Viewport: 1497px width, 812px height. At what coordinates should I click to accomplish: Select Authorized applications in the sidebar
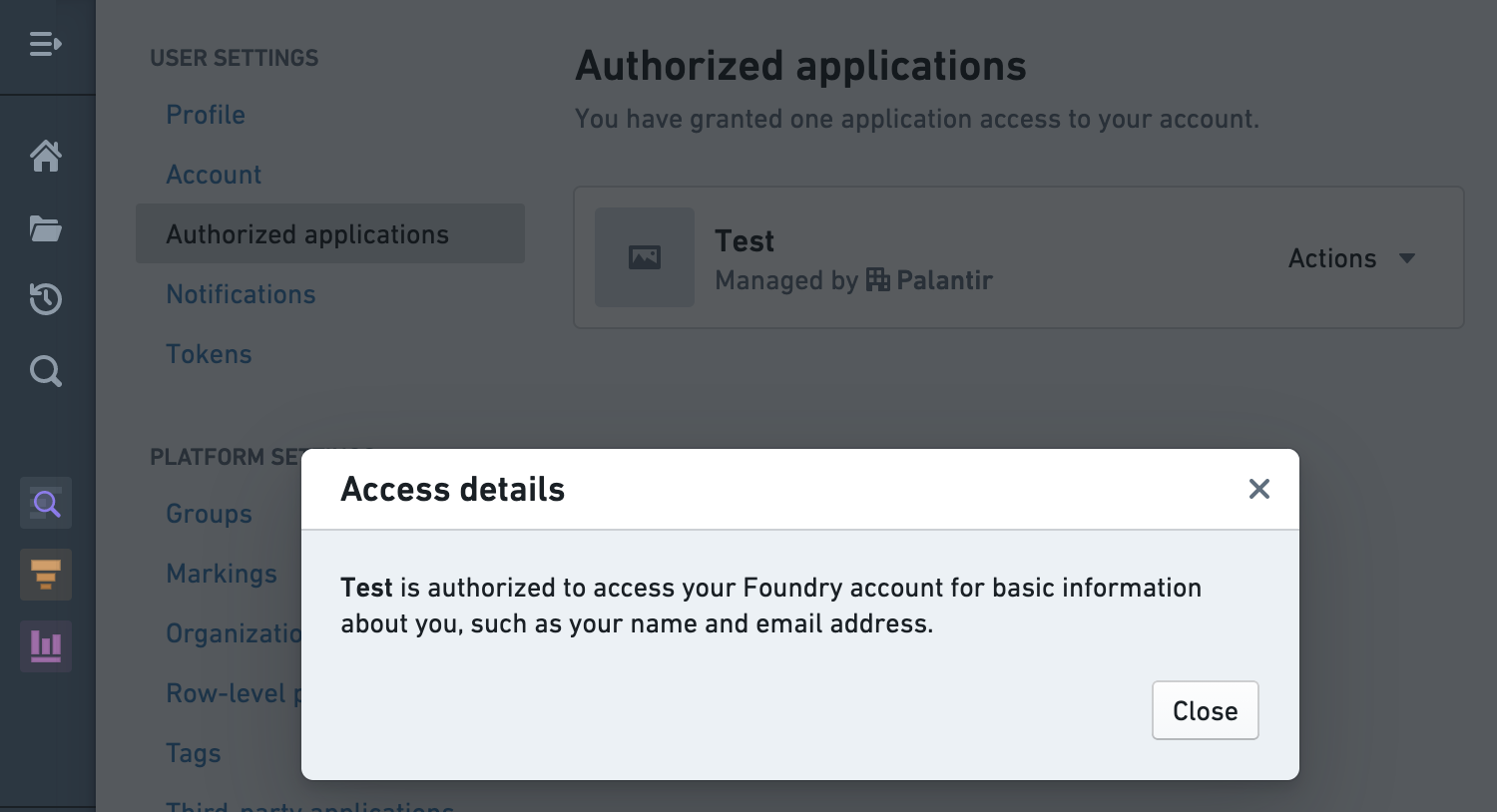click(330, 233)
